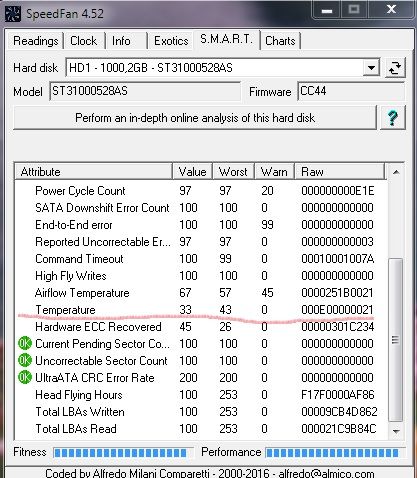
Task: Select the Temperature attribute row
Action: tap(201, 310)
